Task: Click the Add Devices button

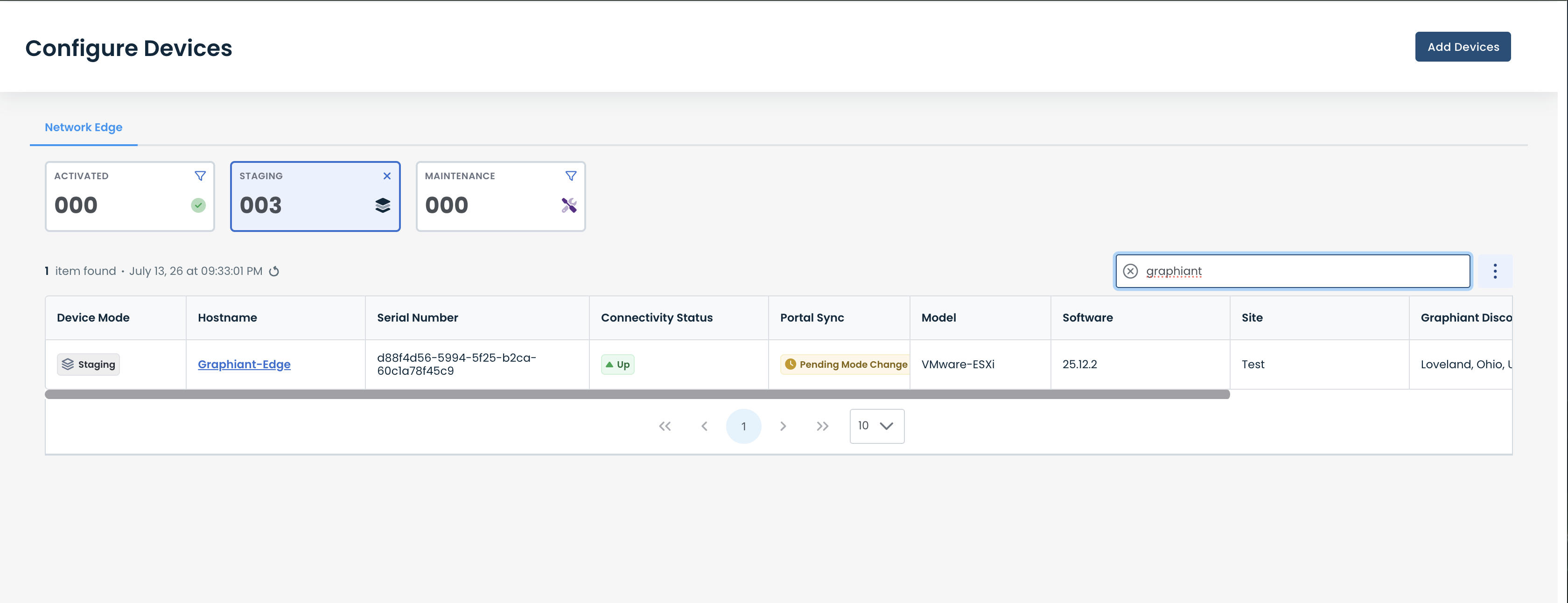Action: coord(1462,47)
